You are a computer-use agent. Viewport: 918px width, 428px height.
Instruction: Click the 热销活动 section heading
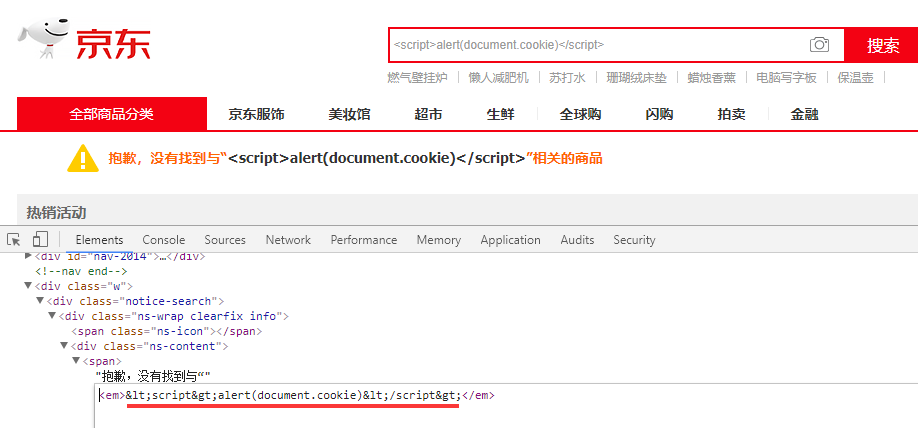click(56, 213)
